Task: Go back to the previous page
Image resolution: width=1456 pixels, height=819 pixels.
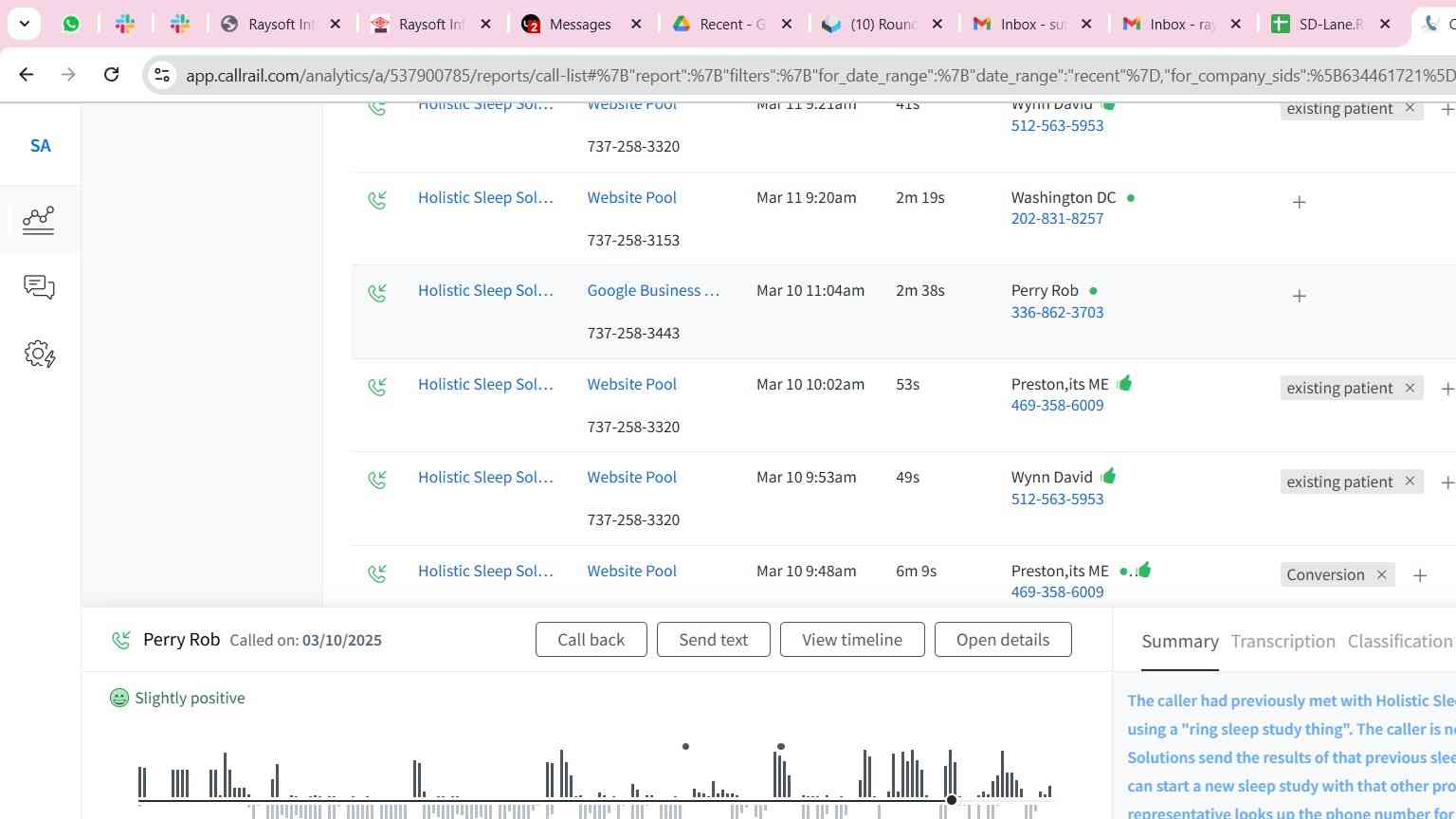Action: point(27,74)
